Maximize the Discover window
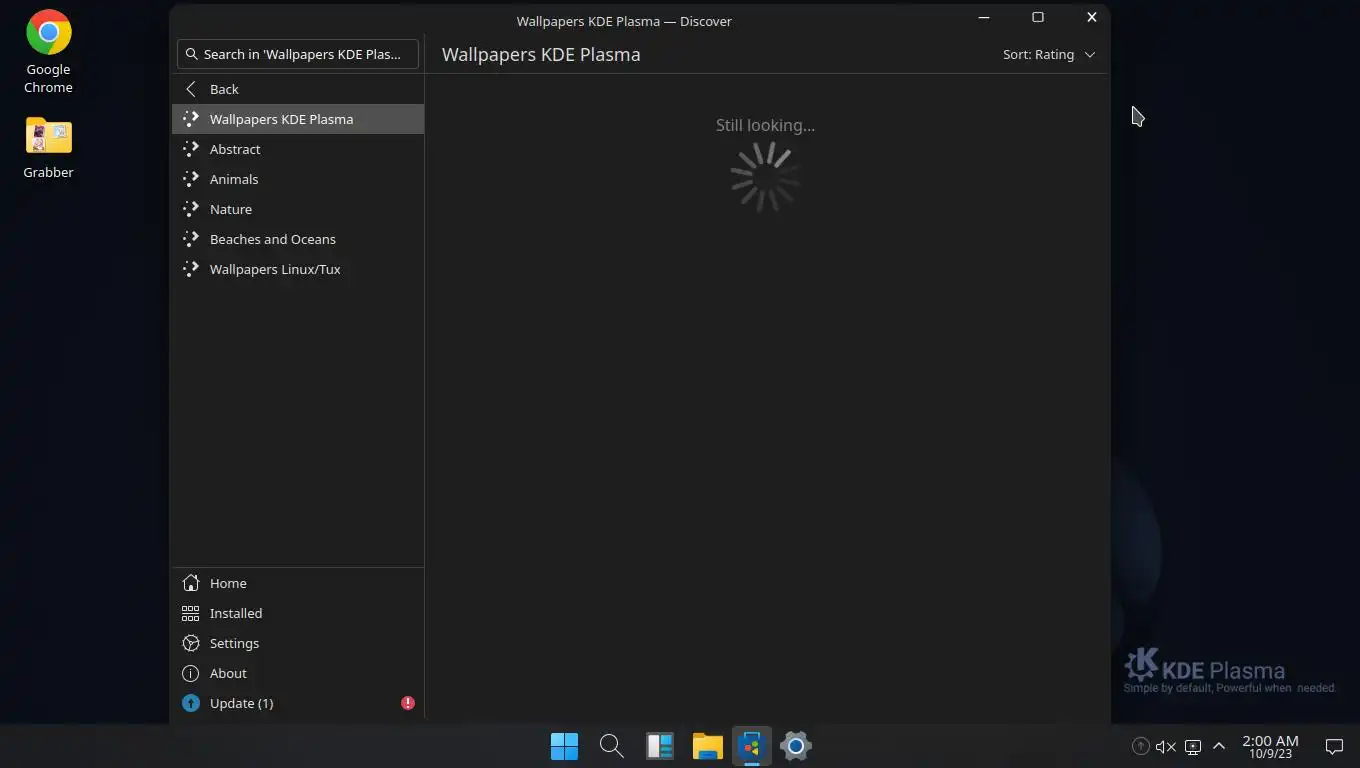This screenshot has width=1360, height=768. [1038, 18]
